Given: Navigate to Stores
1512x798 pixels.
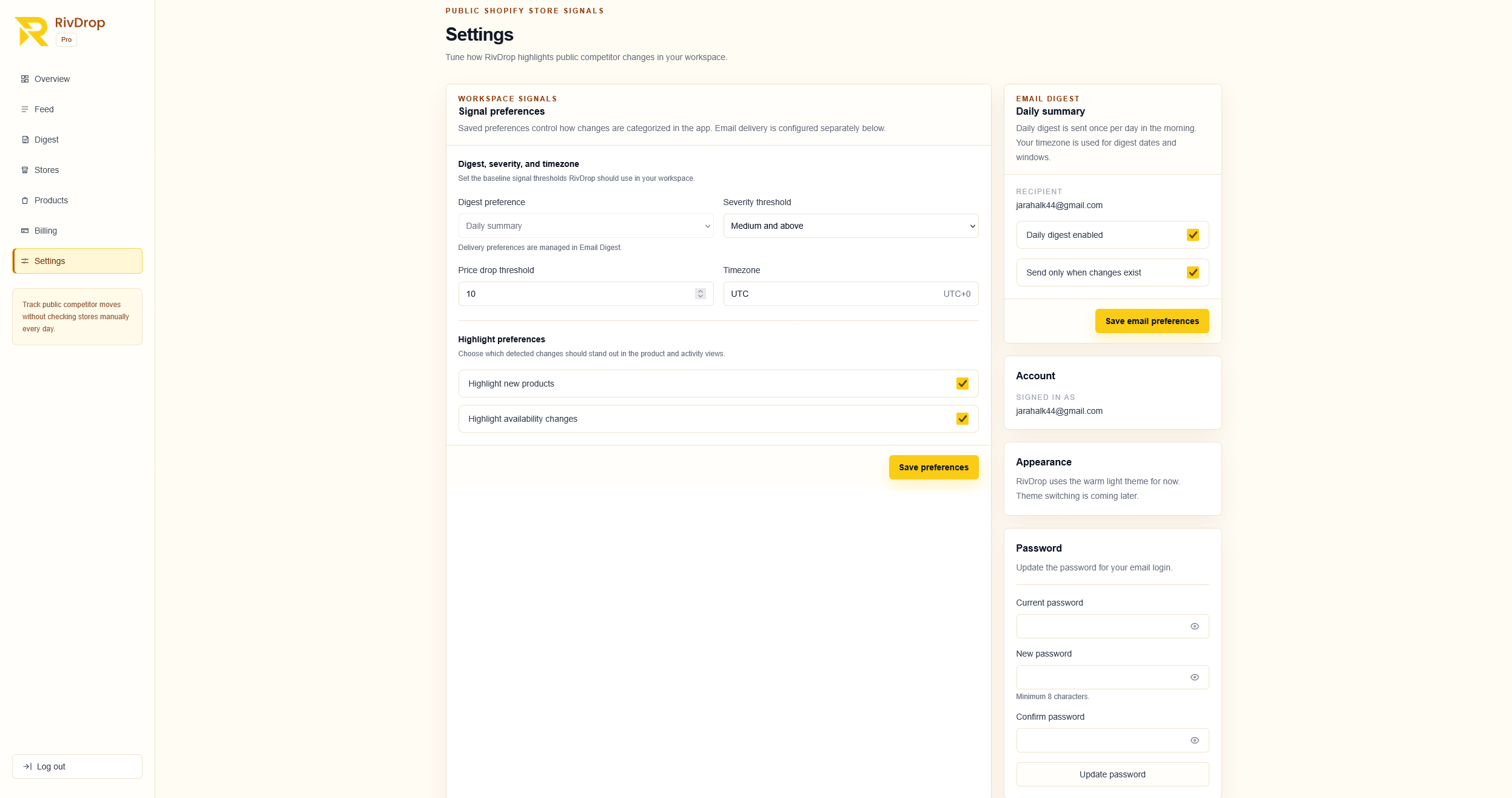Looking at the screenshot, I should 77,170.
